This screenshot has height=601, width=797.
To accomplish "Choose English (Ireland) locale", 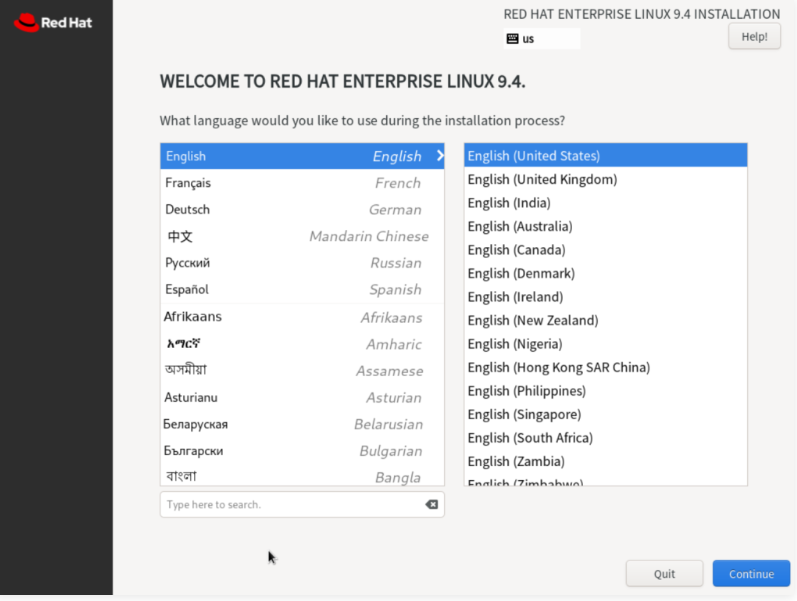I will point(605,296).
